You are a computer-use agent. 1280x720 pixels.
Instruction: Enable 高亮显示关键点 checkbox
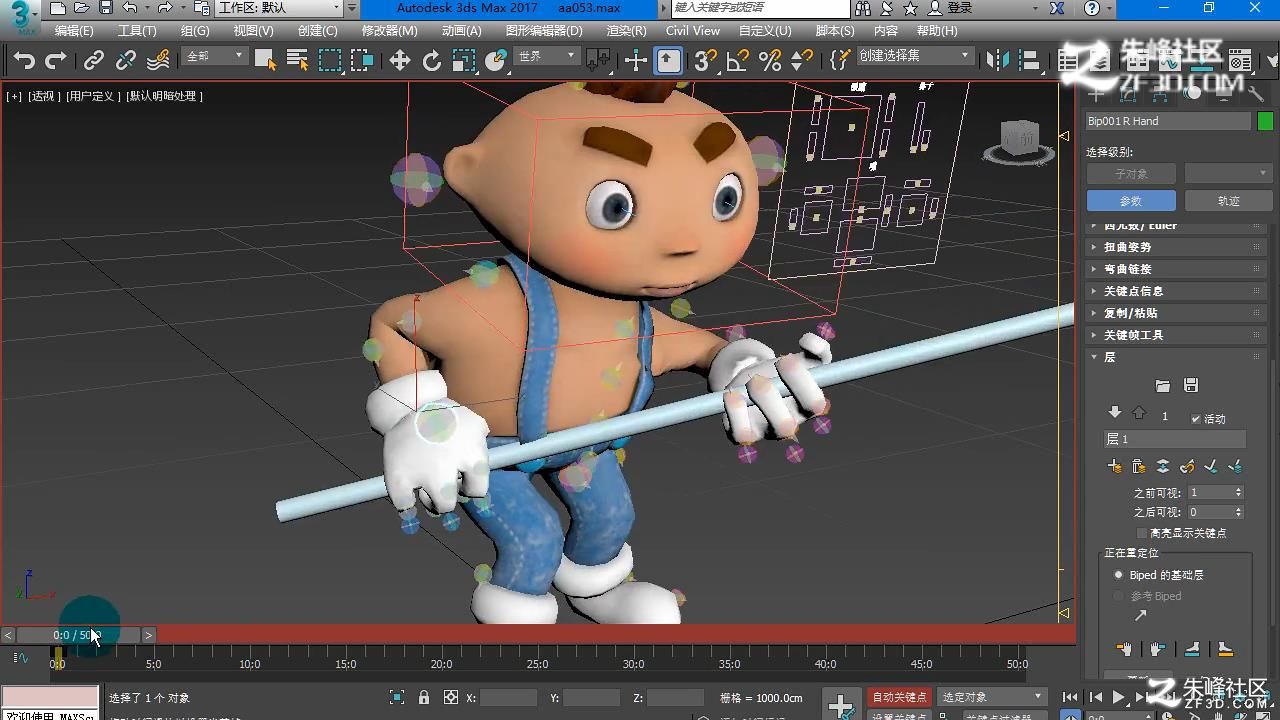pyautogui.click(x=1142, y=533)
